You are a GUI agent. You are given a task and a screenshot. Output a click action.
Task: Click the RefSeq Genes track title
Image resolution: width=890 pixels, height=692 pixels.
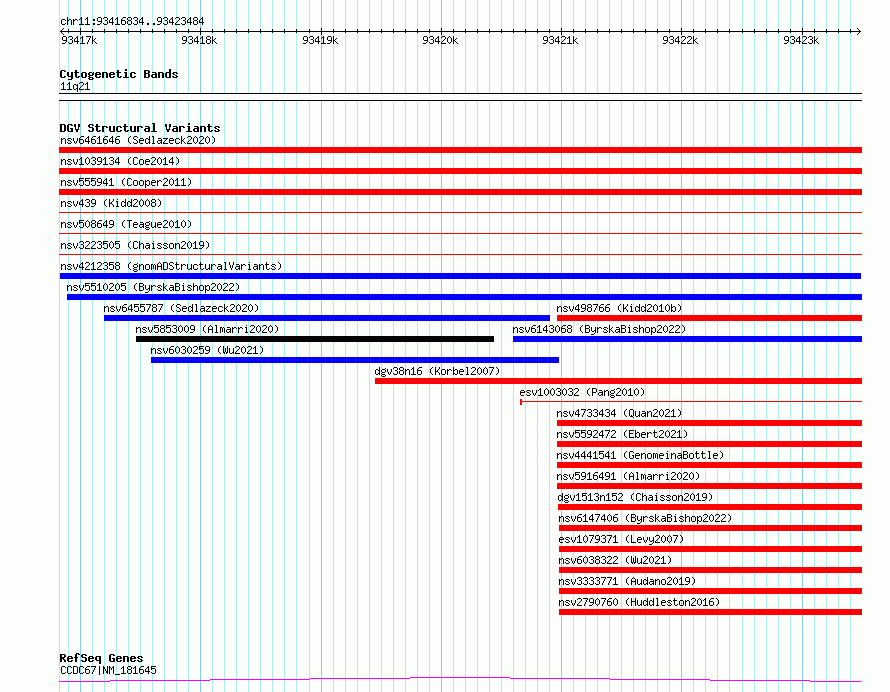[x=101, y=659]
